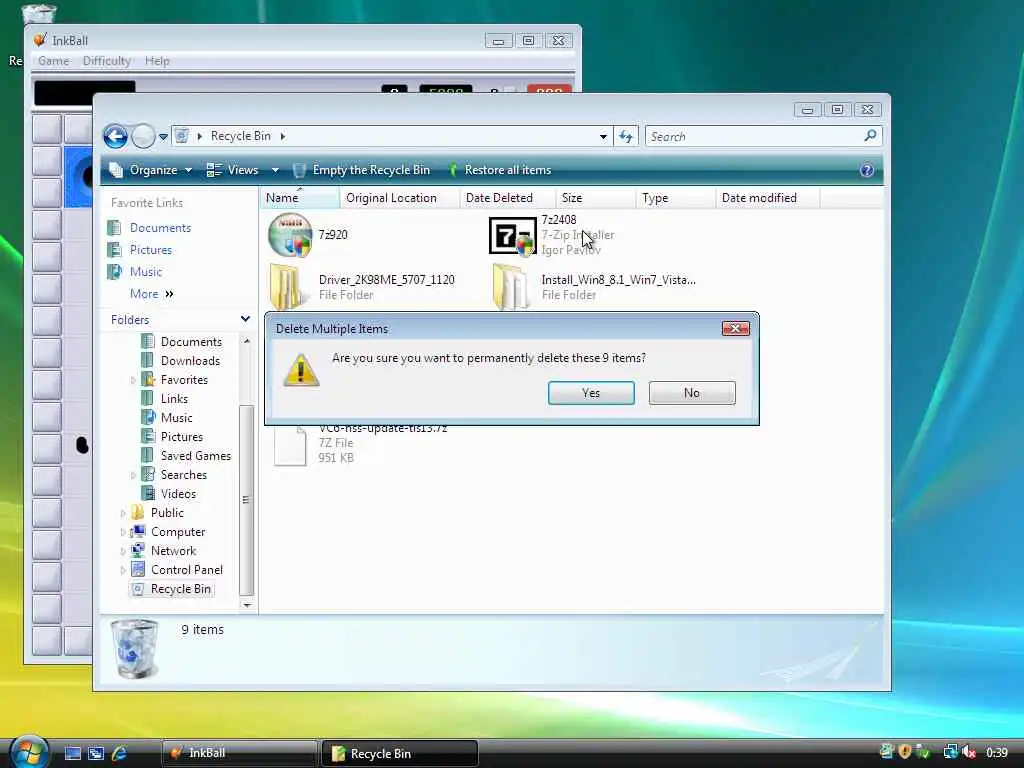1024x768 pixels.
Task: Click the Windows Start orb
Action: coord(28,752)
